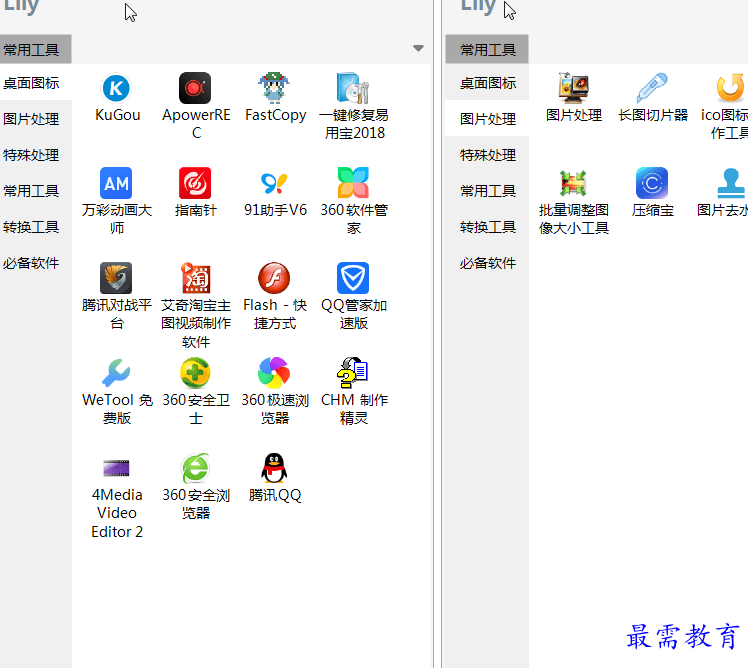Launch 万彩动画大师 application
Viewport: 748px width, 668px height.
[x=117, y=184]
